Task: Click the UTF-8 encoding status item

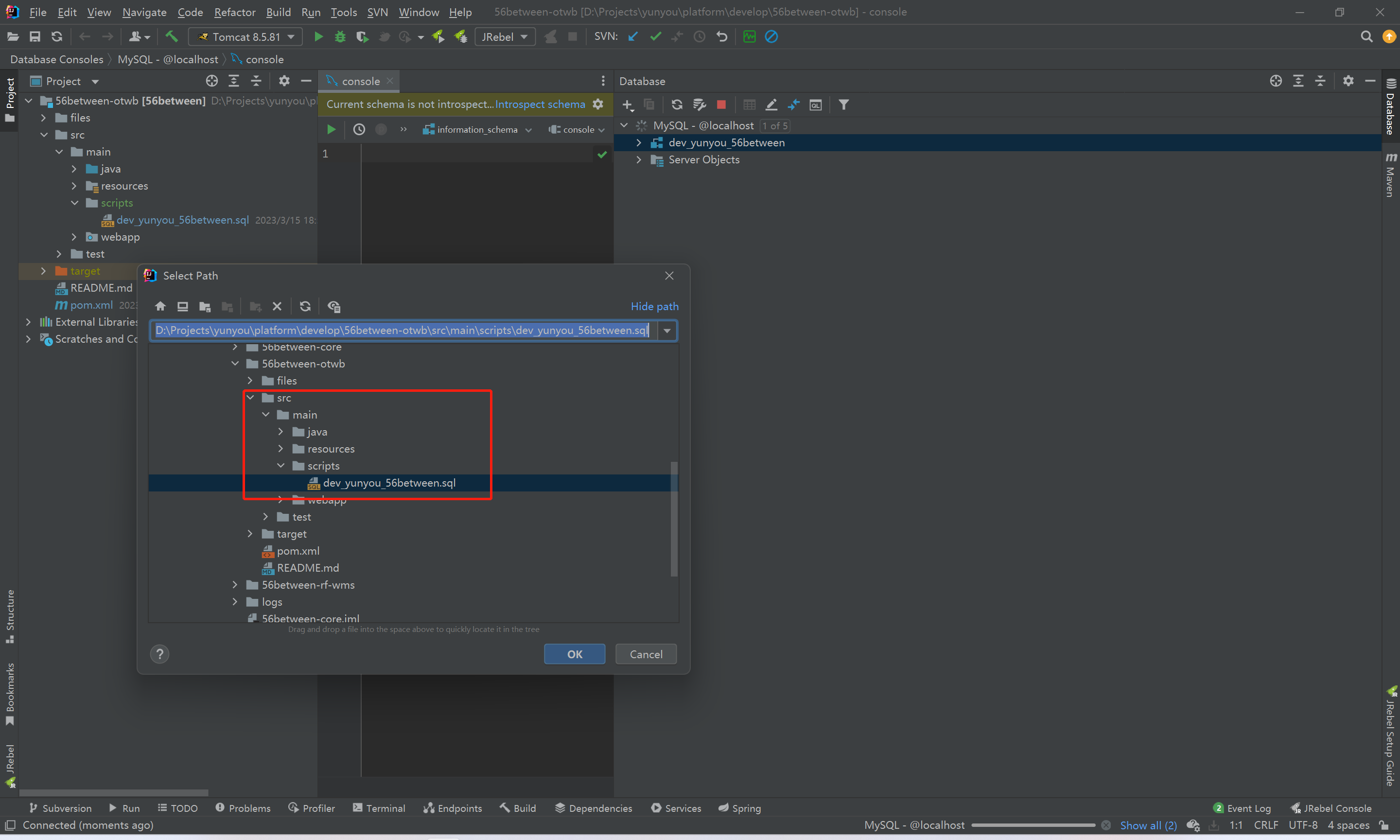Action: pos(1303,825)
